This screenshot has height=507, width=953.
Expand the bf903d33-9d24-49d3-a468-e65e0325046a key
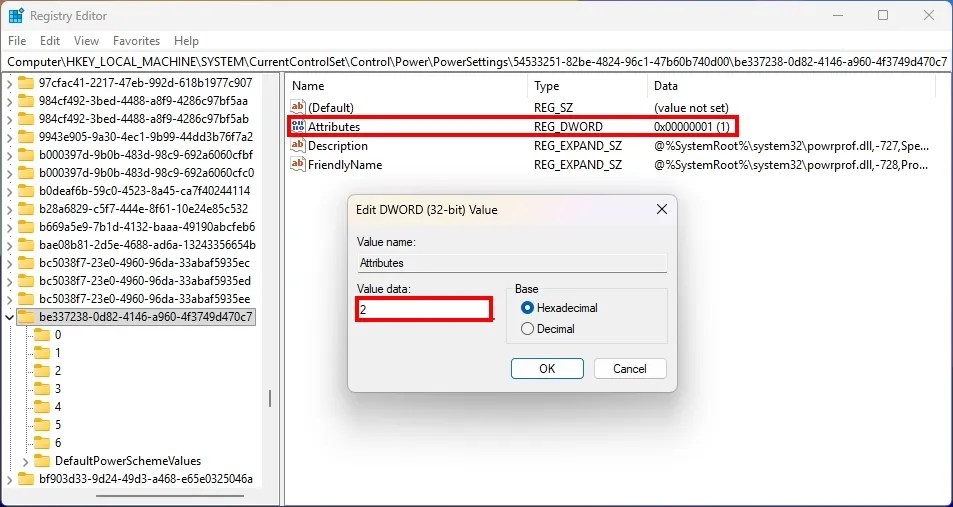pyautogui.click(x=9, y=479)
